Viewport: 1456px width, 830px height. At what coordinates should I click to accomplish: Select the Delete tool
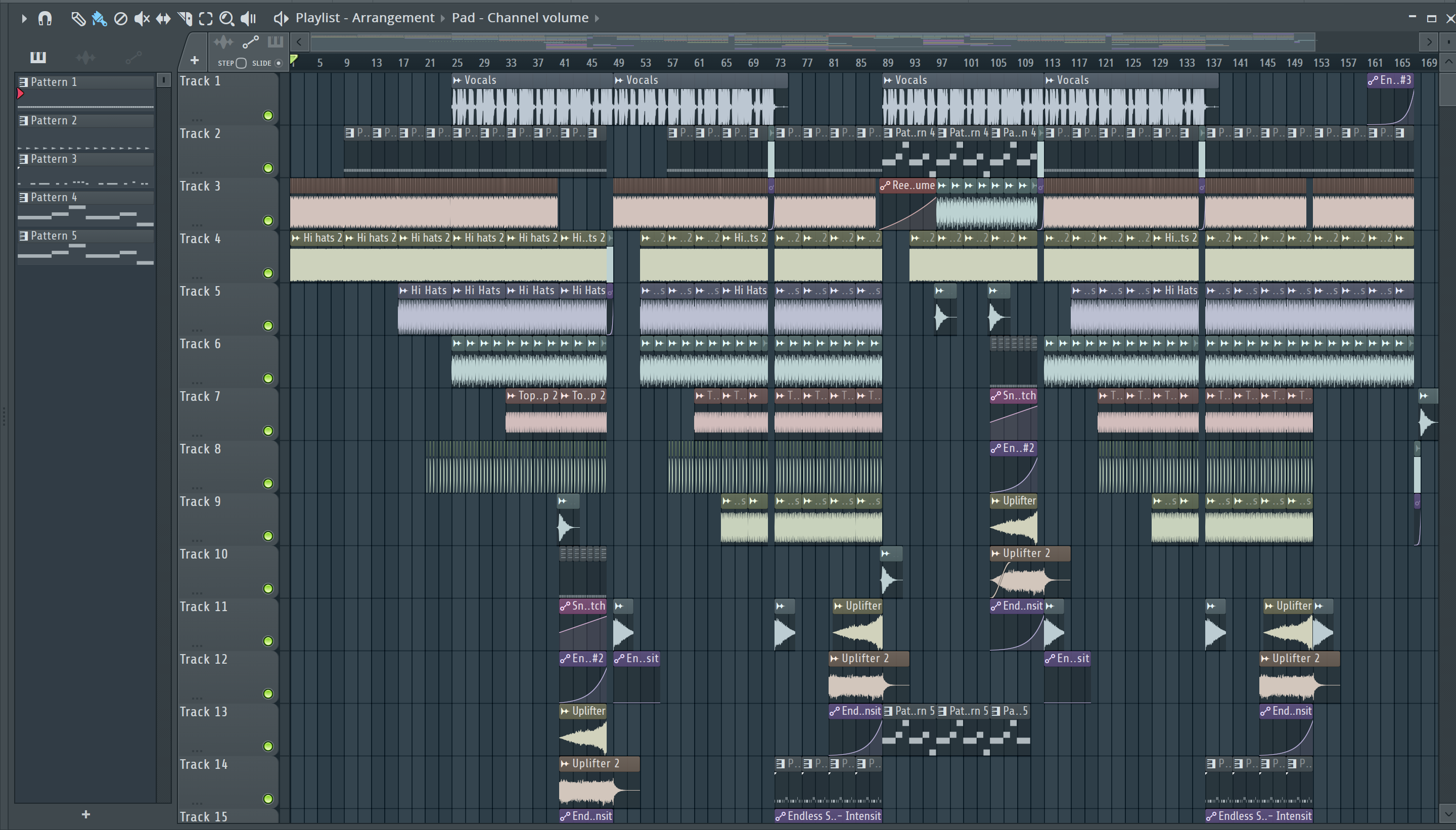[120, 19]
